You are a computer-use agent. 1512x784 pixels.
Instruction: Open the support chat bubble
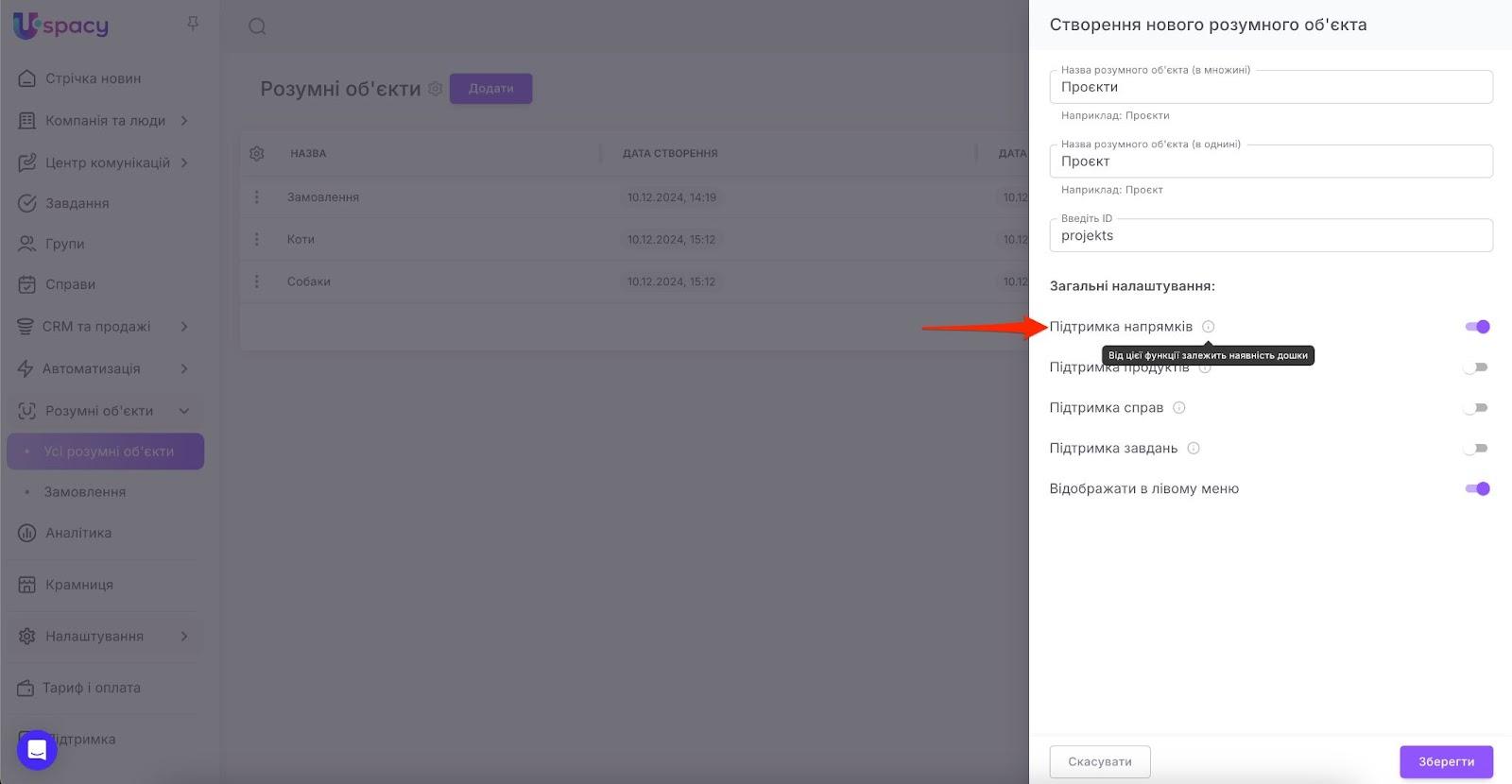[x=37, y=750]
